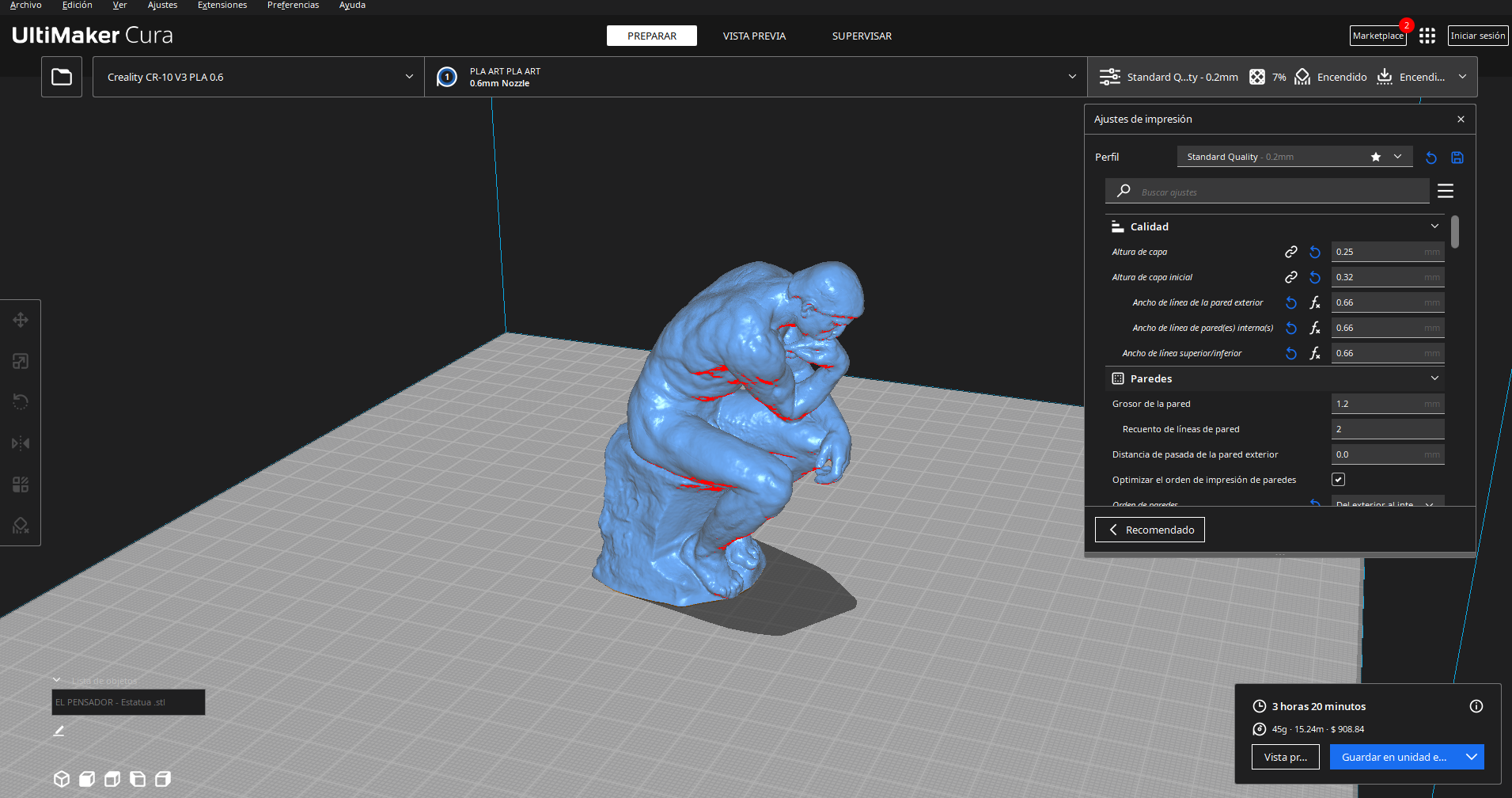
Task: Click fx icon for superior/inferior line width
Action: 1315,353
